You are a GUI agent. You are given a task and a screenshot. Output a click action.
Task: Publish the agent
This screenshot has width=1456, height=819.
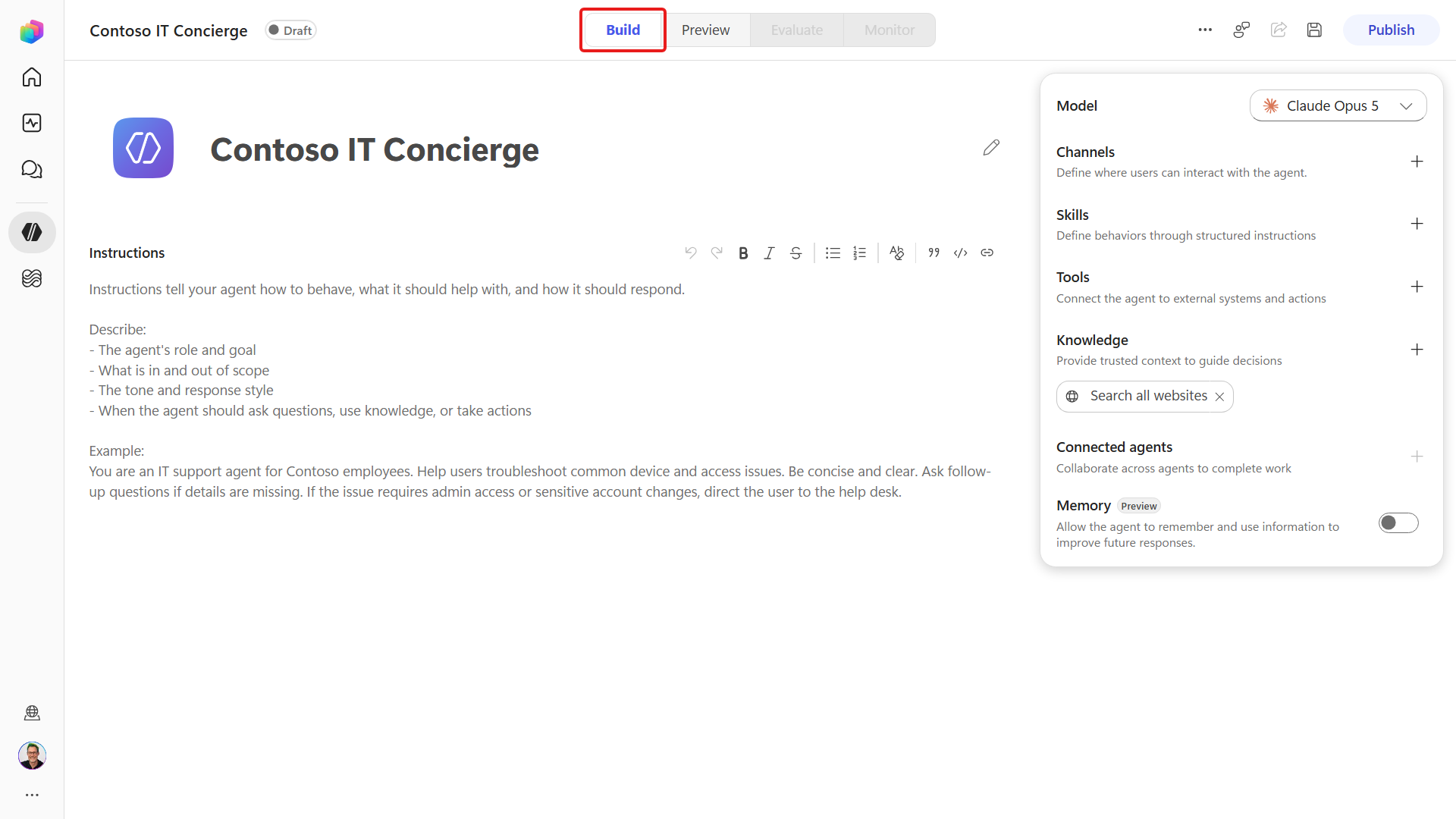click(x=1391, y=30)
